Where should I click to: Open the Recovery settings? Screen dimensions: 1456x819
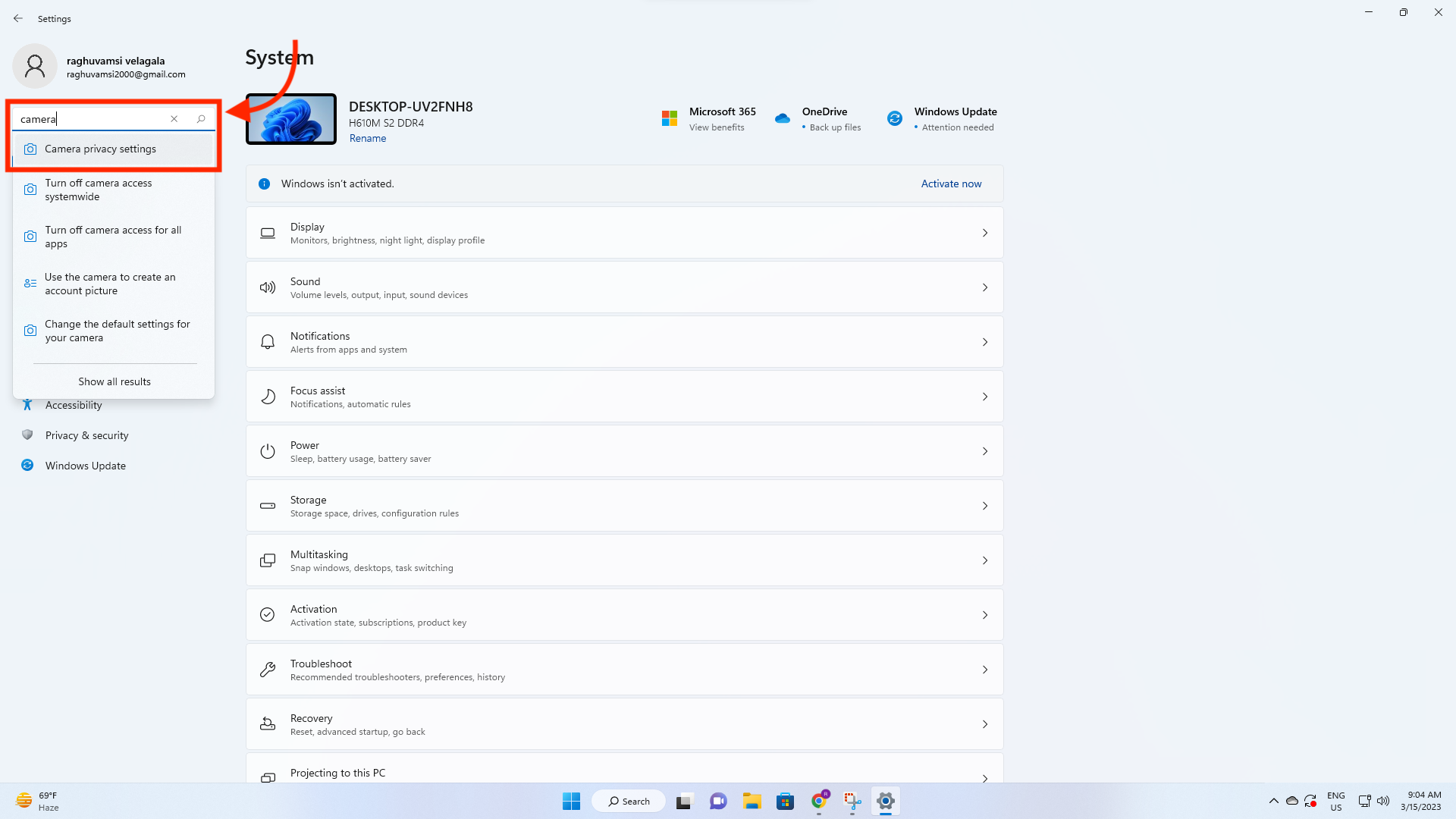coord(623,723)
